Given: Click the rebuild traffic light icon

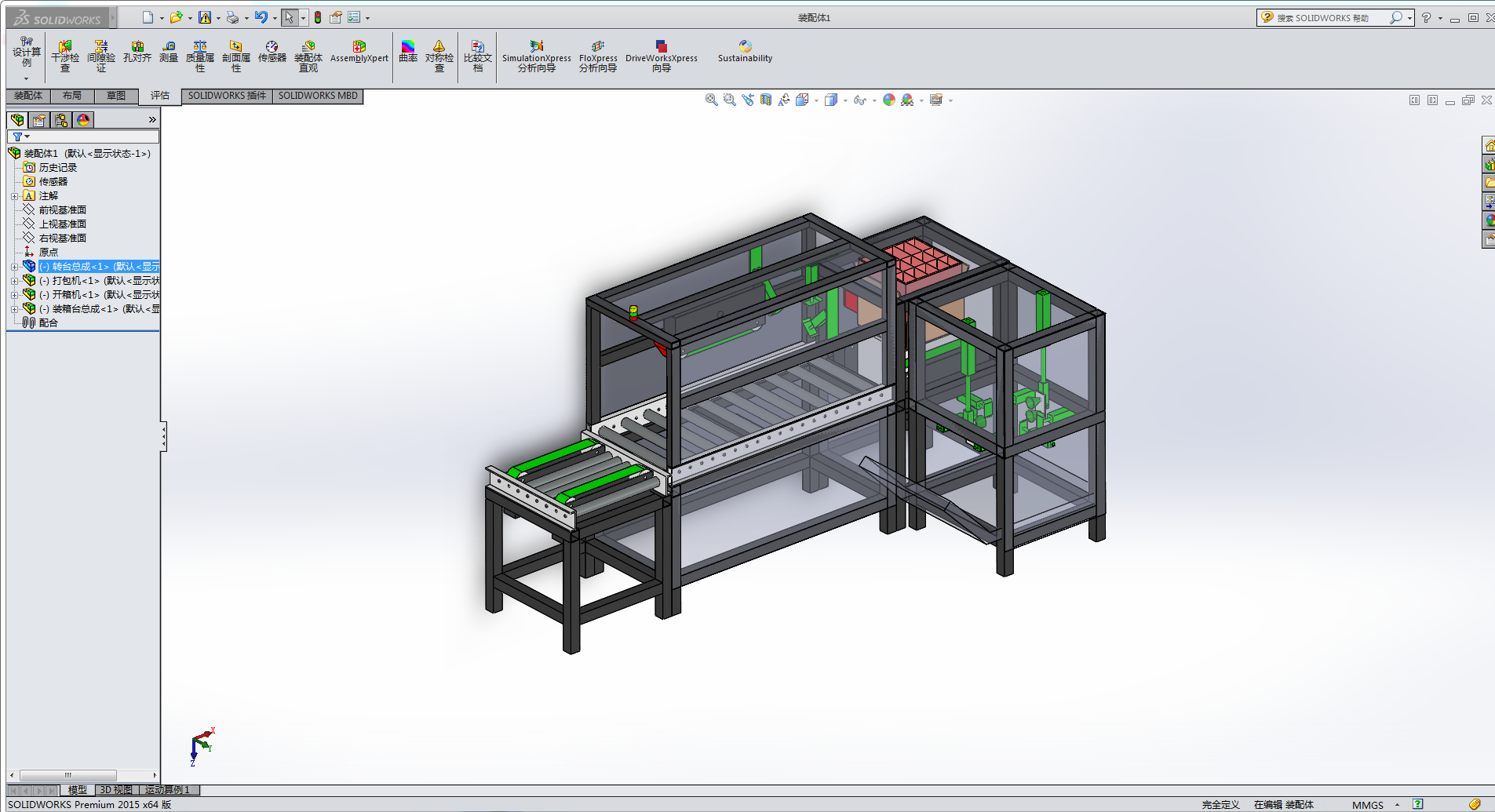Looking at the screenshot, I should pos(318,17).
